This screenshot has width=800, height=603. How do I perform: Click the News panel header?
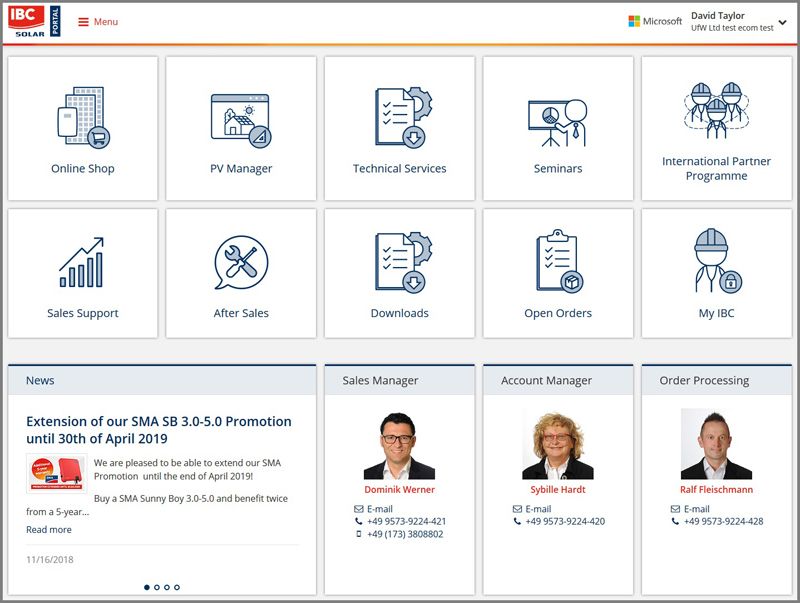click(x=162, y=381)
